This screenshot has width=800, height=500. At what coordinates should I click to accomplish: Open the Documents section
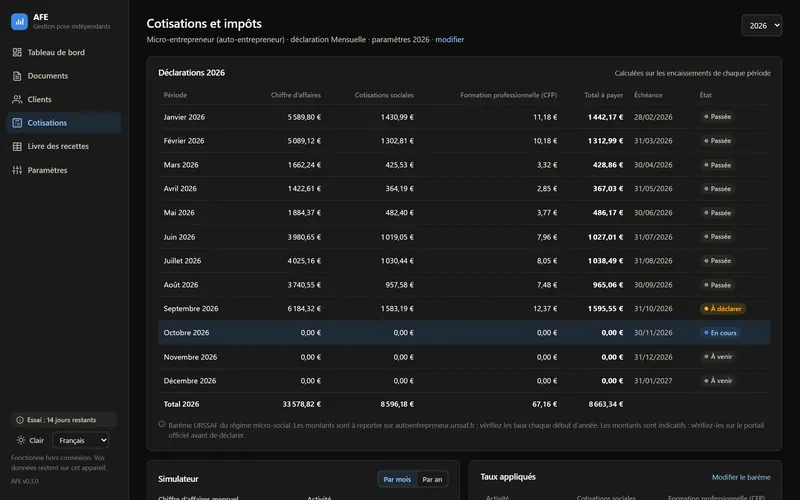click(64, 76)
